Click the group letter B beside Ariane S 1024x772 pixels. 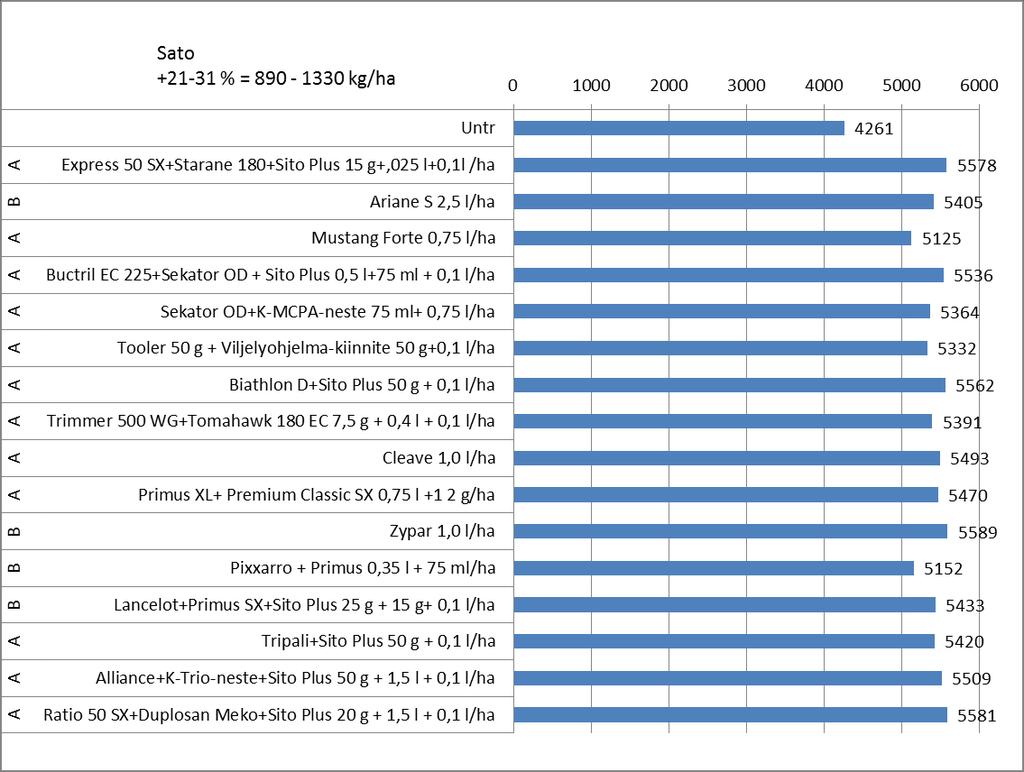14,201
